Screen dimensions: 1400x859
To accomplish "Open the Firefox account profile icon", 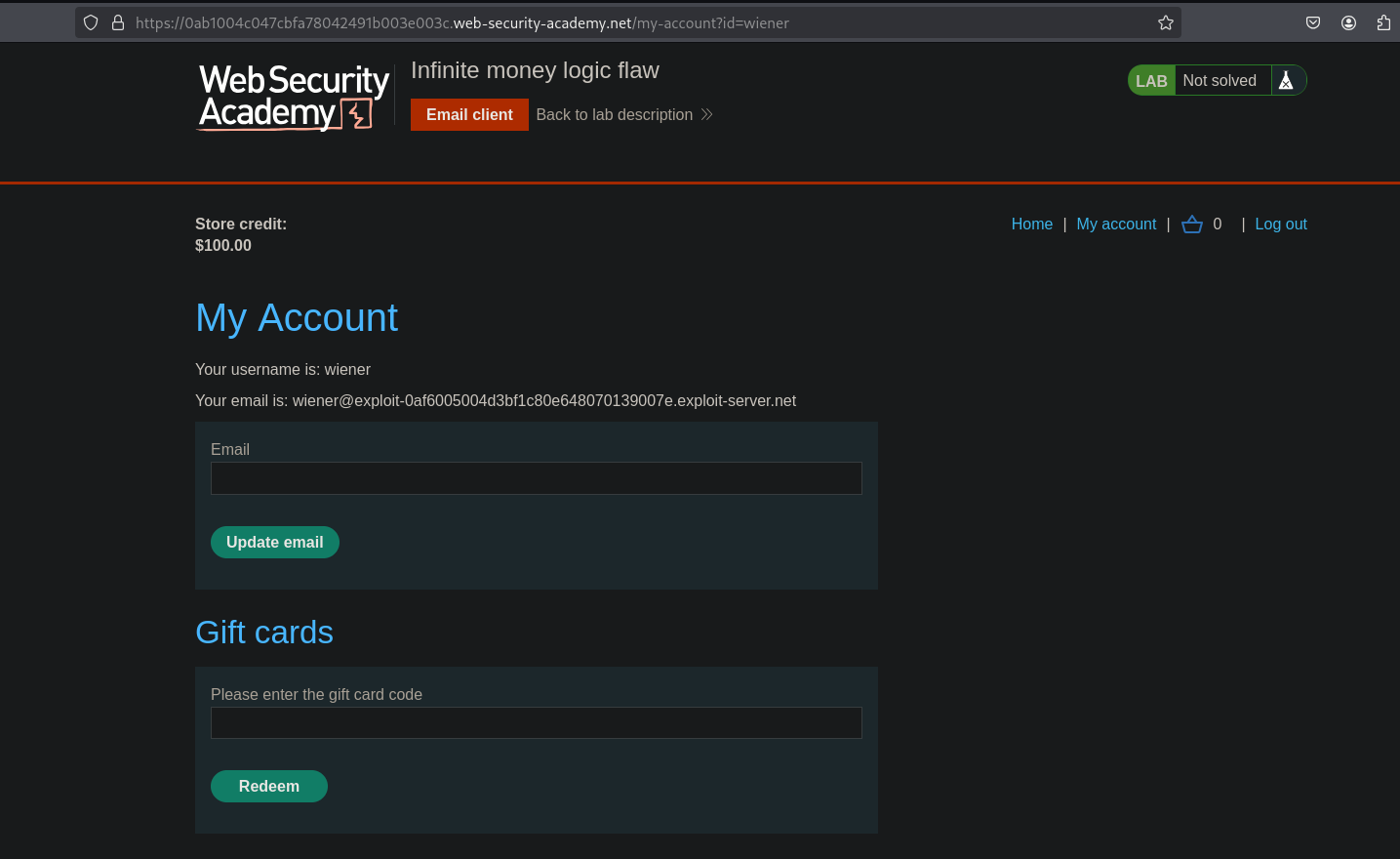I will pos(1348,22).
